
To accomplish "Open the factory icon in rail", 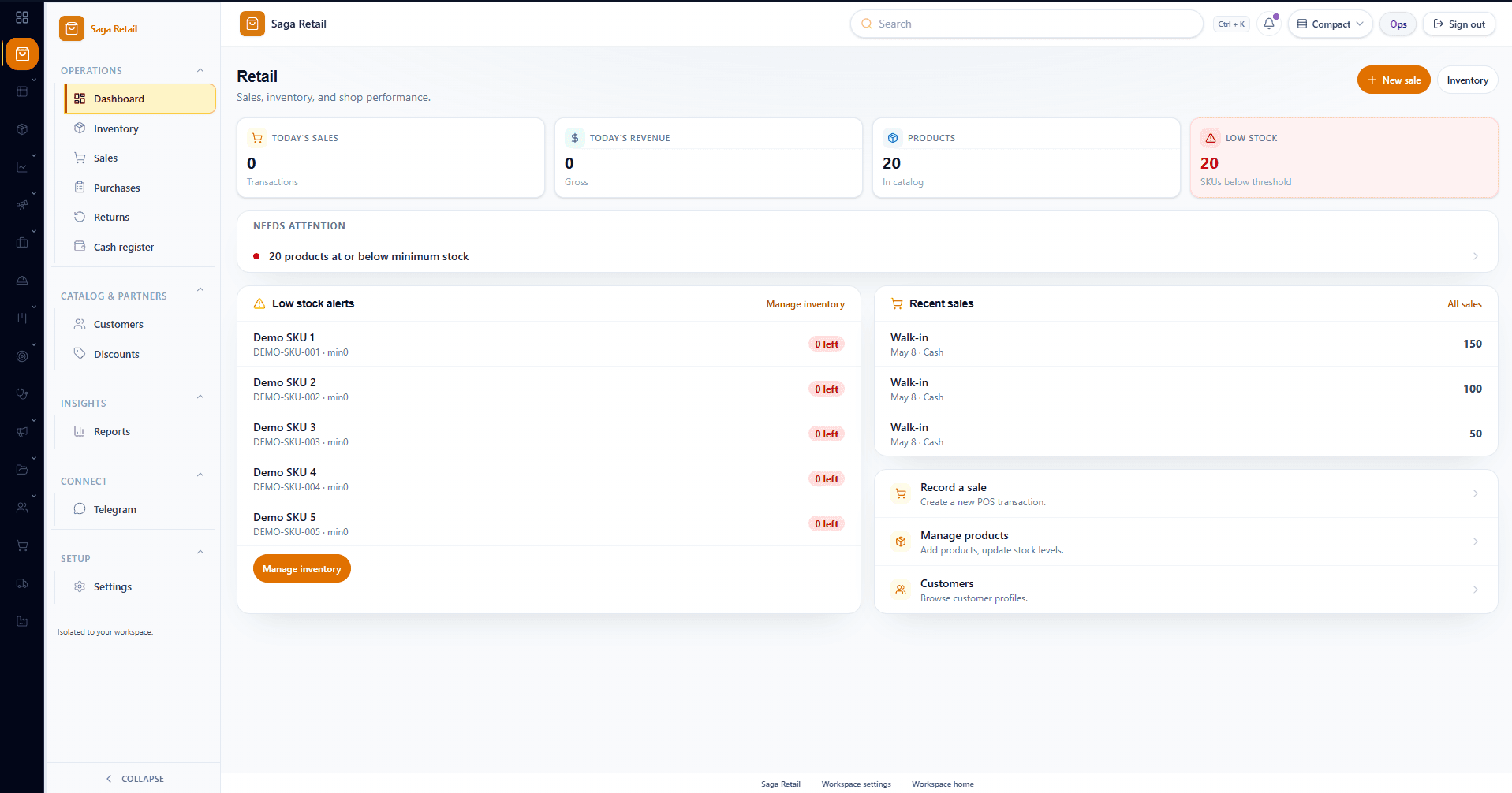I will [x=22, y=621].
